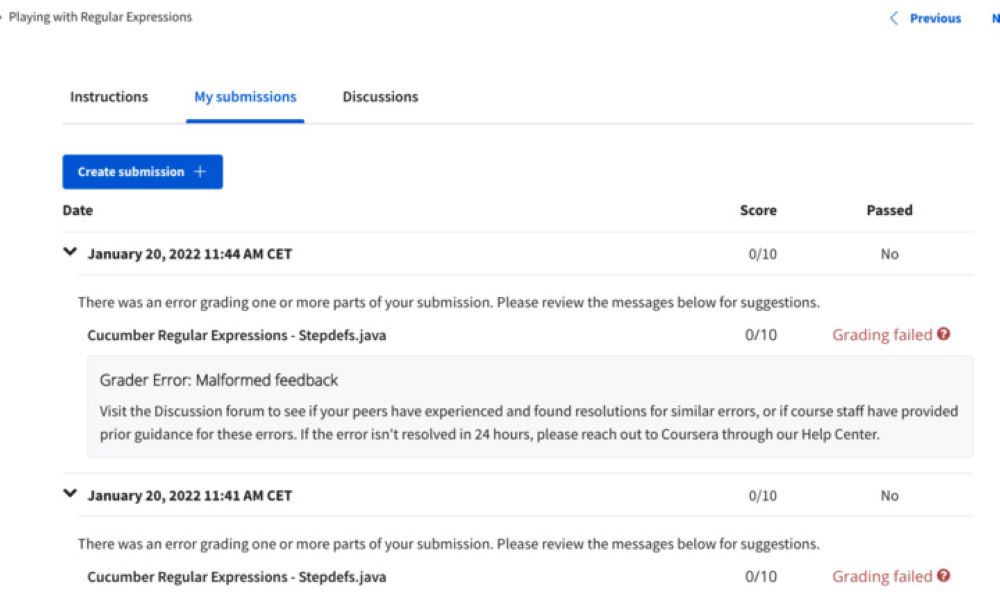Click the first Grading failed status text
Viewport: 1000px width, 596px height.
[x=882, y=335]
